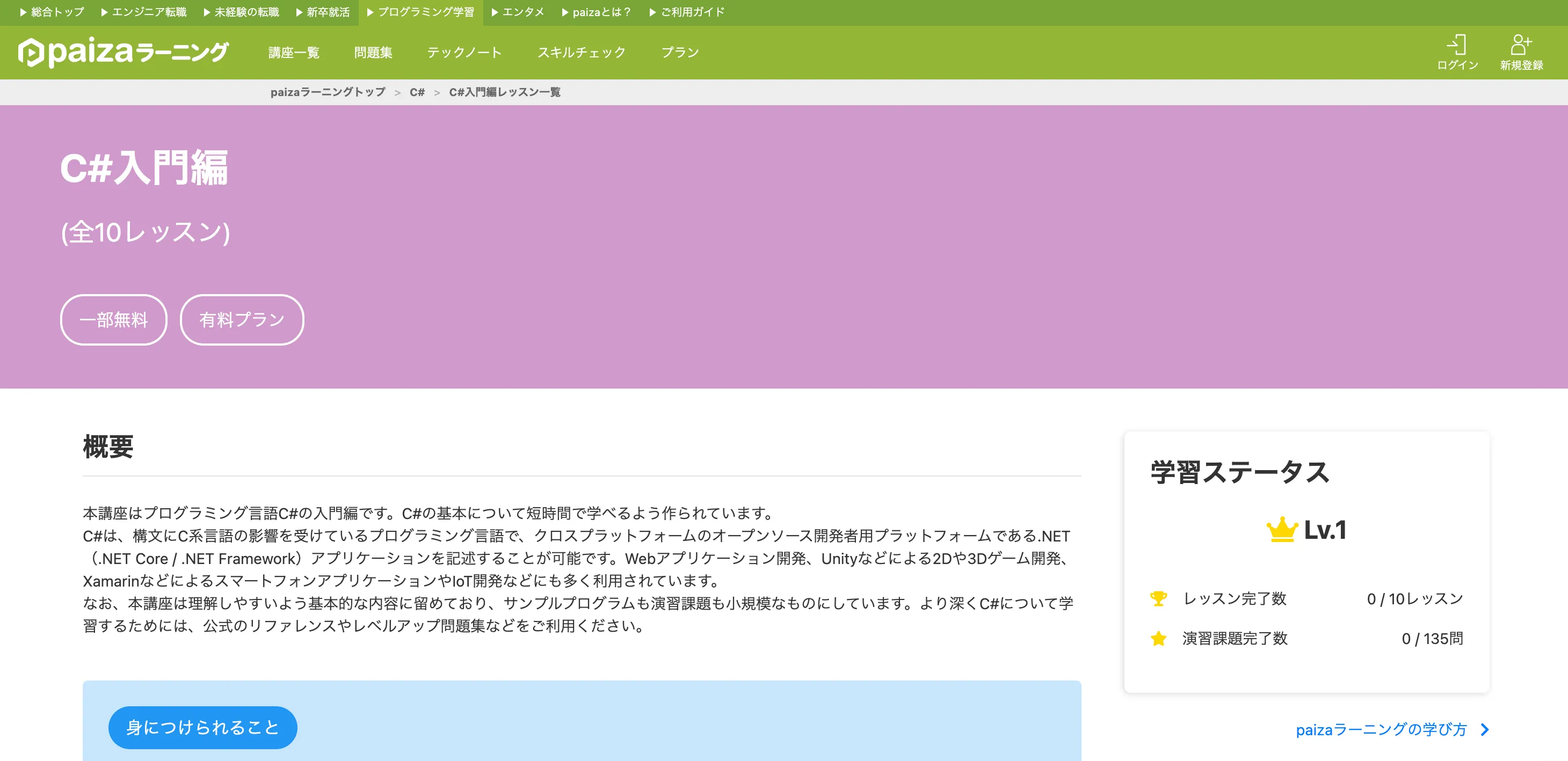
Task: Click paragraph line starting なお、本講座は理解しやすい
Action: pos(578,603)
